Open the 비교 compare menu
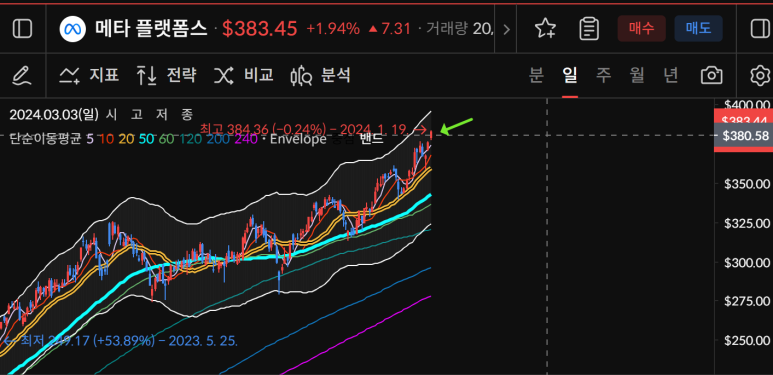Image resolution: width=773 pixels, height=375 pixels. [244, 75]
